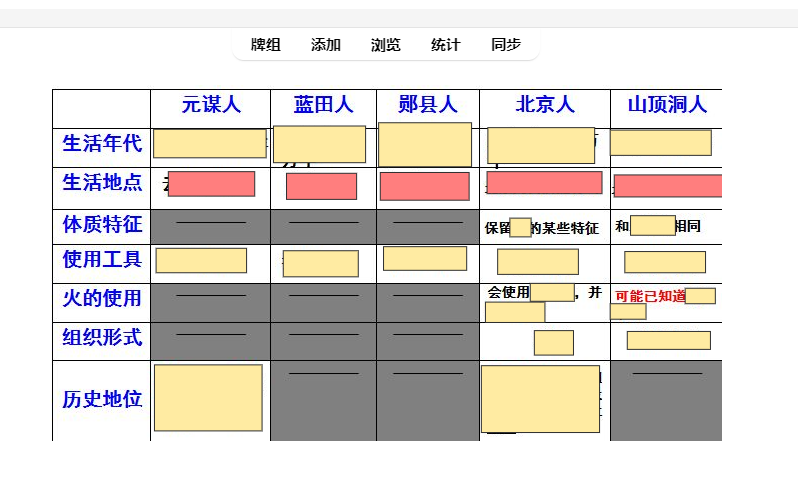Click the 郧县人 column header
Image resolution: width=798 pixels, height=501 pixels.
[428, 105]
